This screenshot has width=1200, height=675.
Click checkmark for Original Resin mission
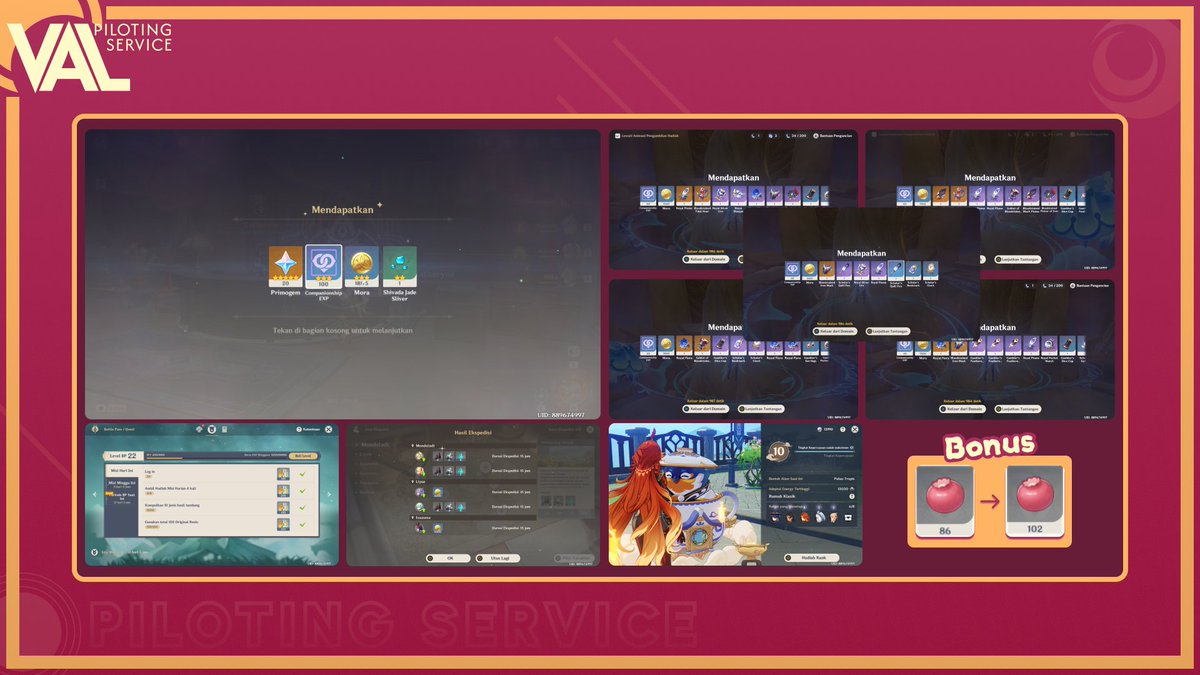point(302,524)
